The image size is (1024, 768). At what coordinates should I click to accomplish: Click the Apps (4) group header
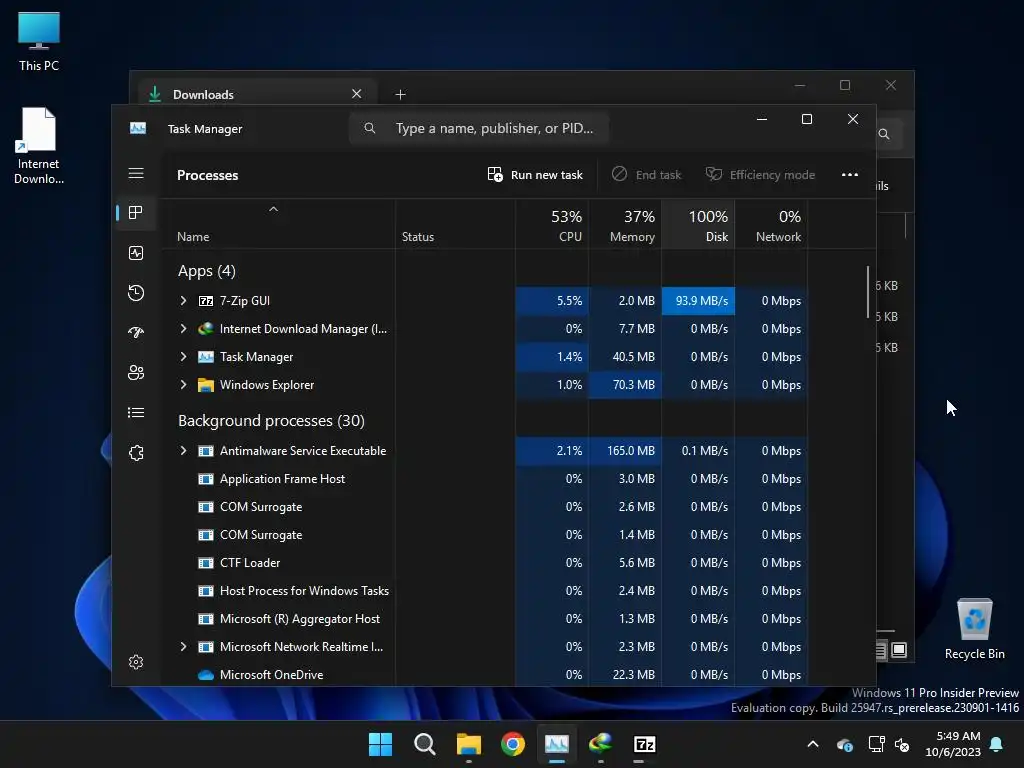(206, 270)
